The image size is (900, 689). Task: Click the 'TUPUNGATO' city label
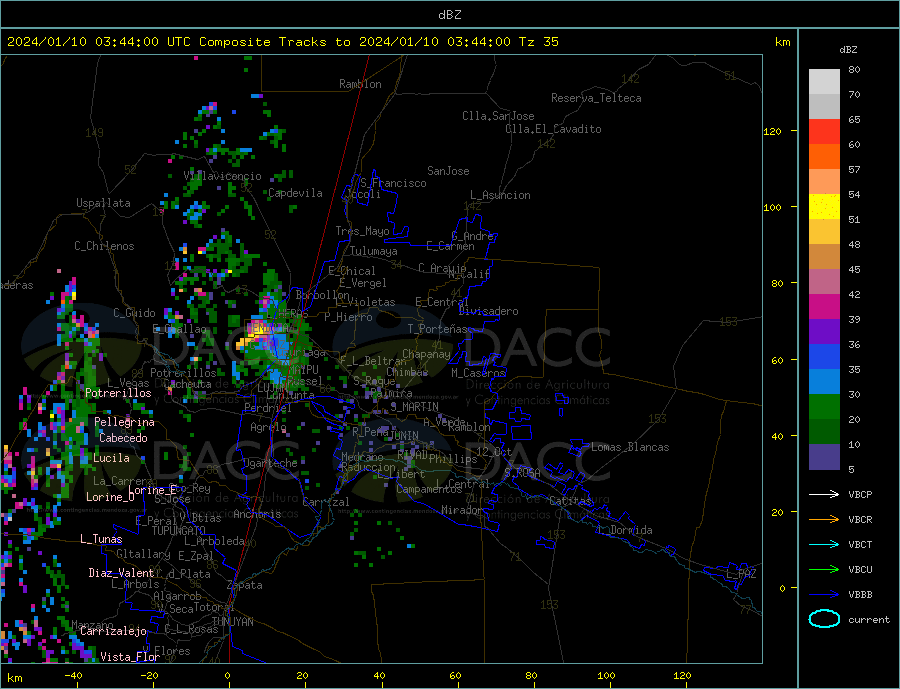179,531
